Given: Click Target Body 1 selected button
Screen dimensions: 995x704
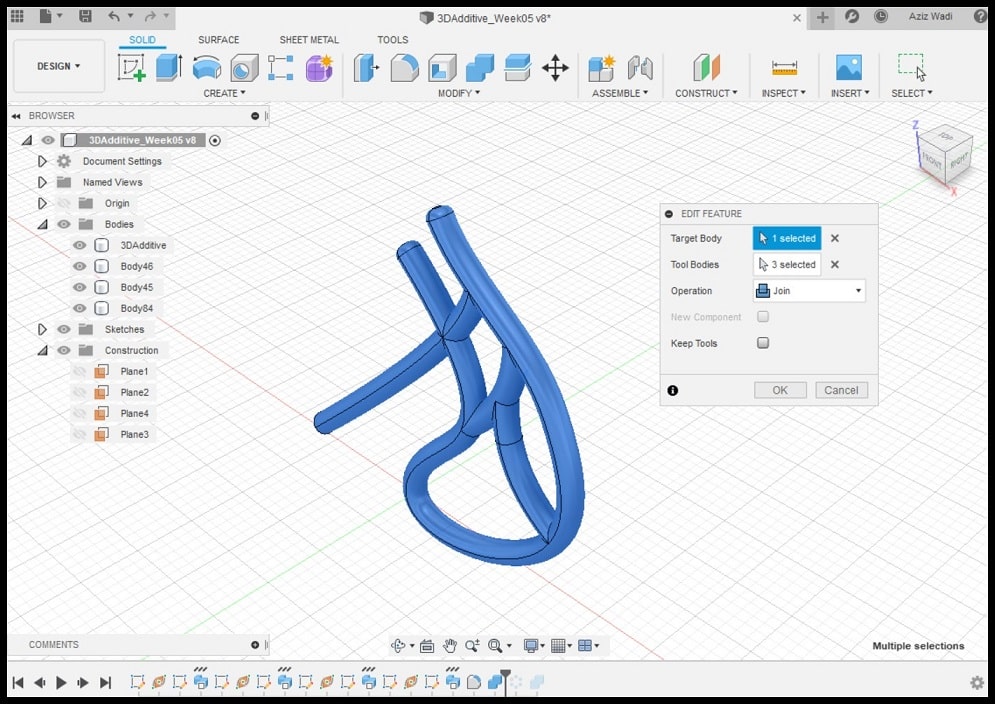Looking at the screenshot, I should coord(787,238).
